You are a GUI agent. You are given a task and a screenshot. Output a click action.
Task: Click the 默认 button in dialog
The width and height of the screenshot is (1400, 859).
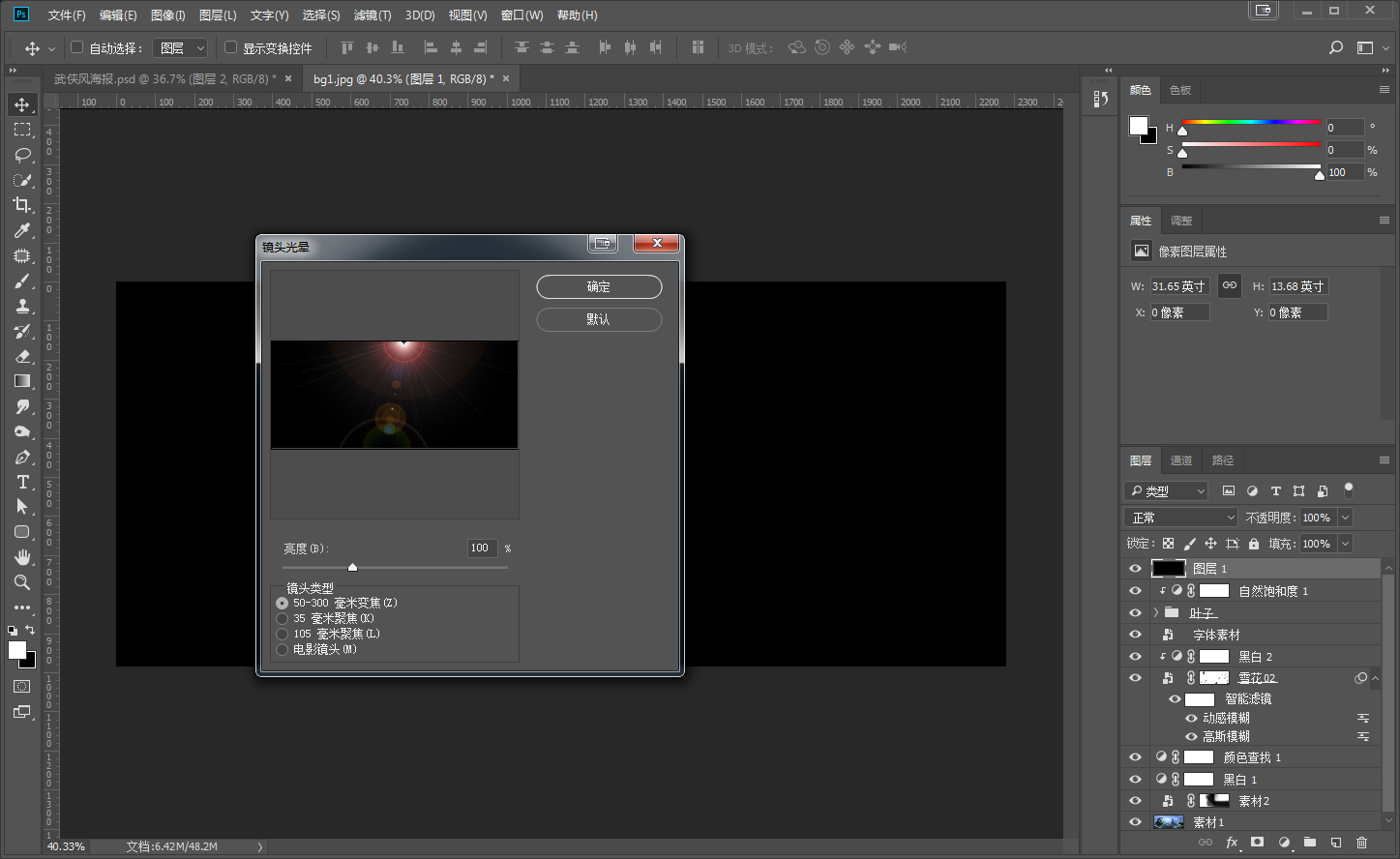point(599,319)
